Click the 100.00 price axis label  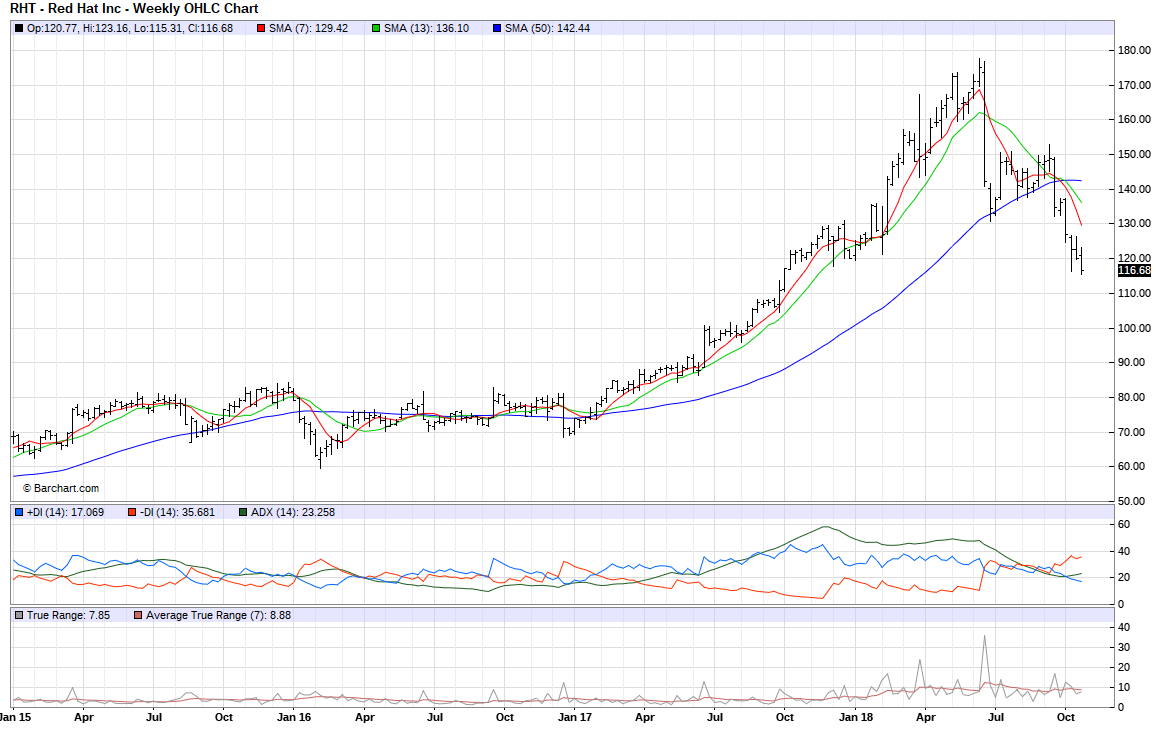[1135, 328]
